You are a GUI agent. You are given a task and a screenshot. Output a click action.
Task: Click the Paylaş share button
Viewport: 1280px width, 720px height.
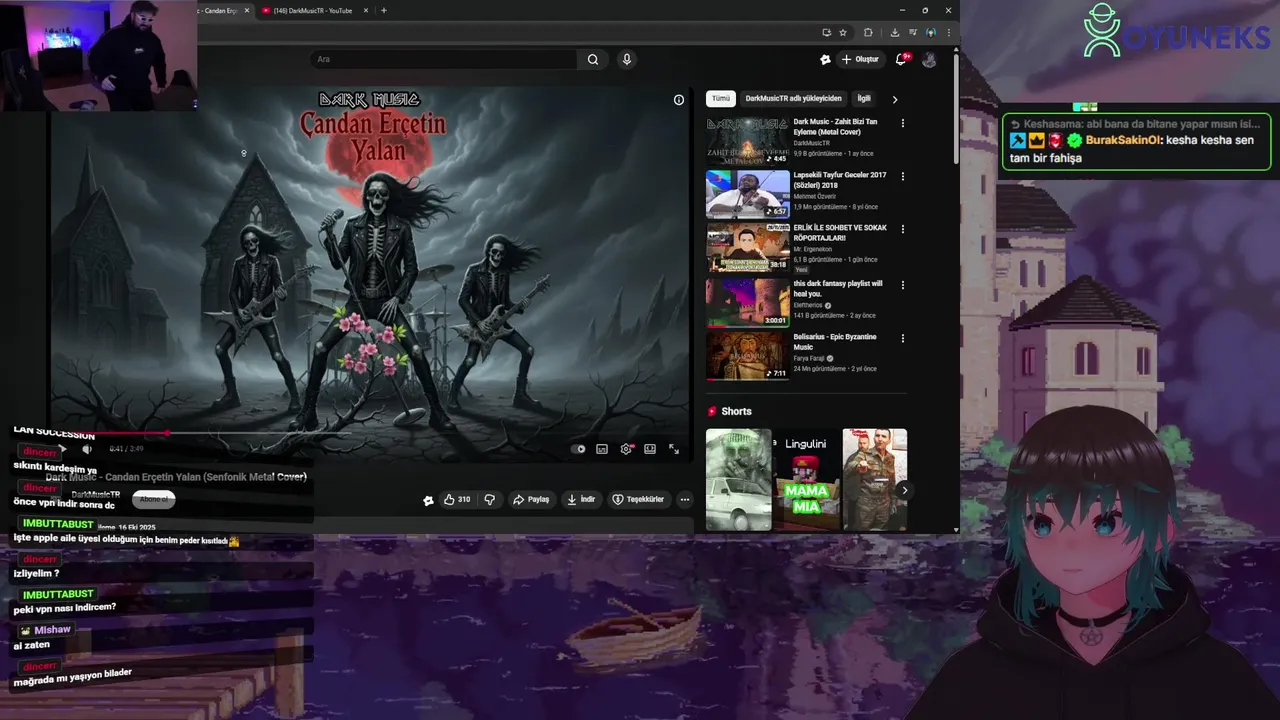point(531,499)
